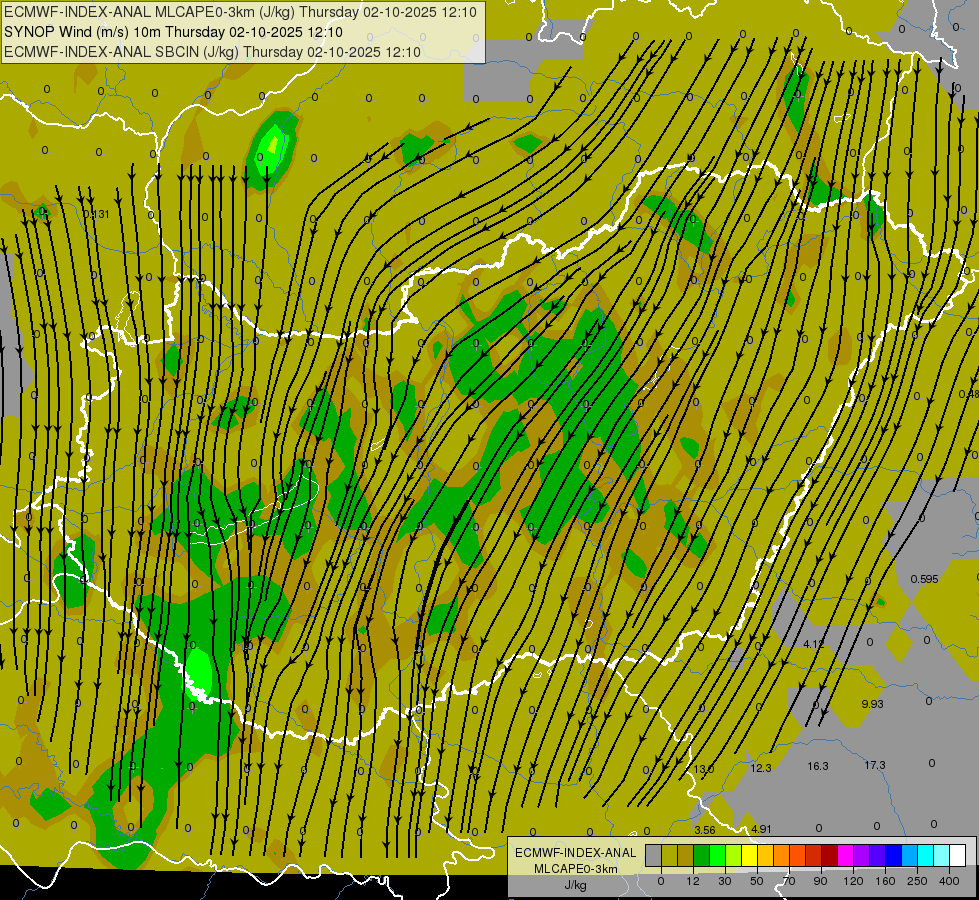Click the map value 17.3

point(875,765)
